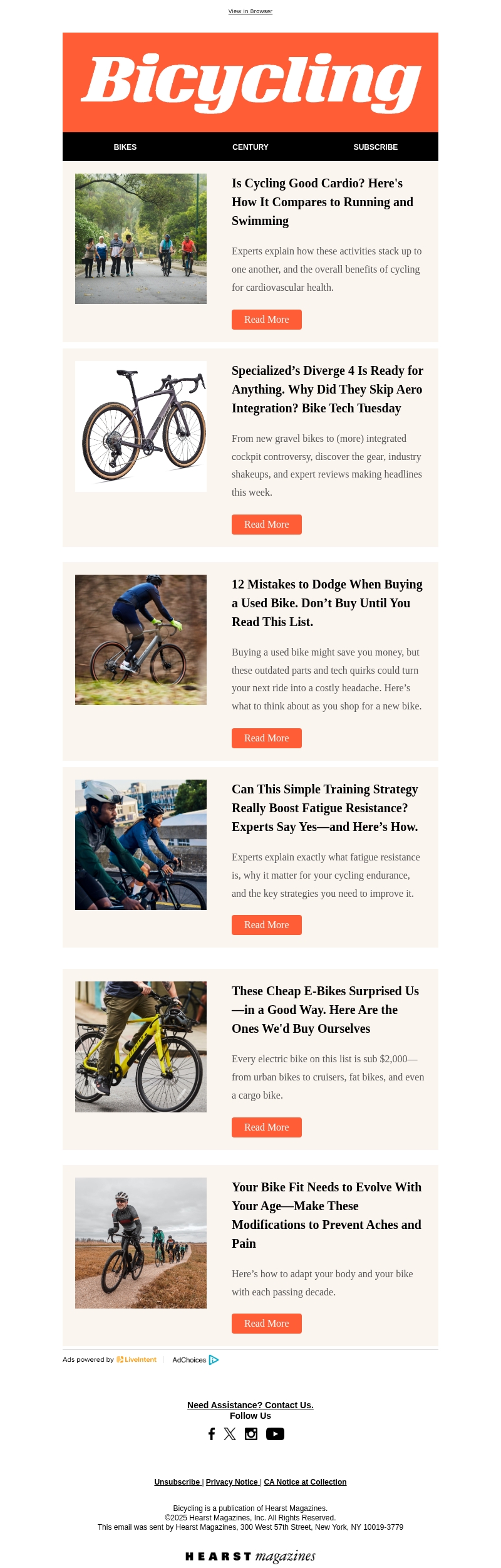501x1568 pixels.
Task: Click the AdChoices triangle icon
Action: (214, 1359)
